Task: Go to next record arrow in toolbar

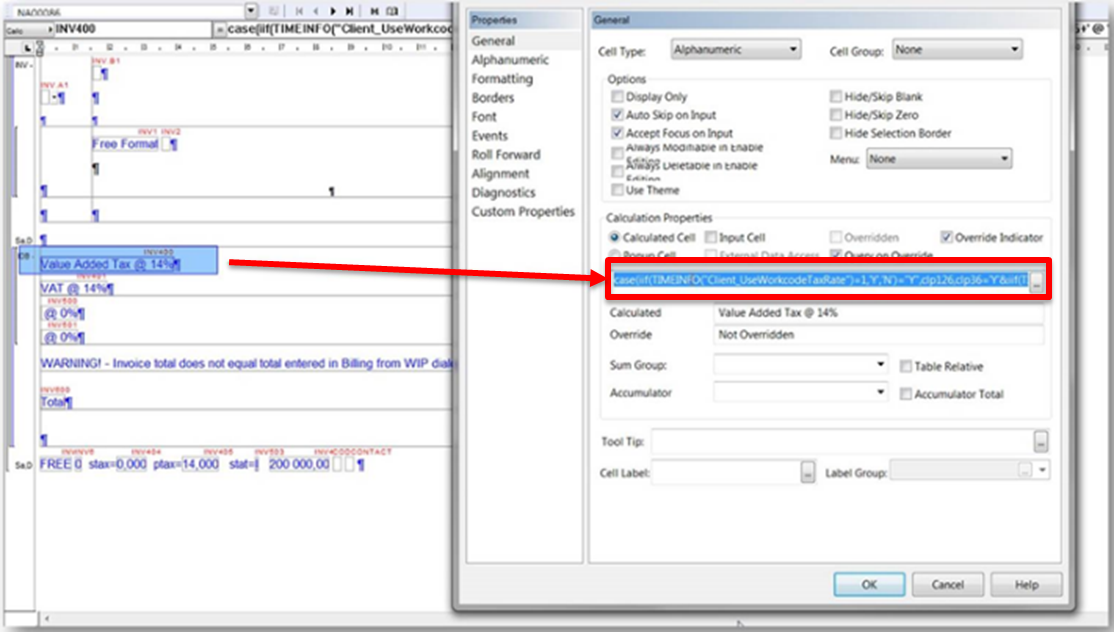Action: pyautogui.click(x=332, y=11)
